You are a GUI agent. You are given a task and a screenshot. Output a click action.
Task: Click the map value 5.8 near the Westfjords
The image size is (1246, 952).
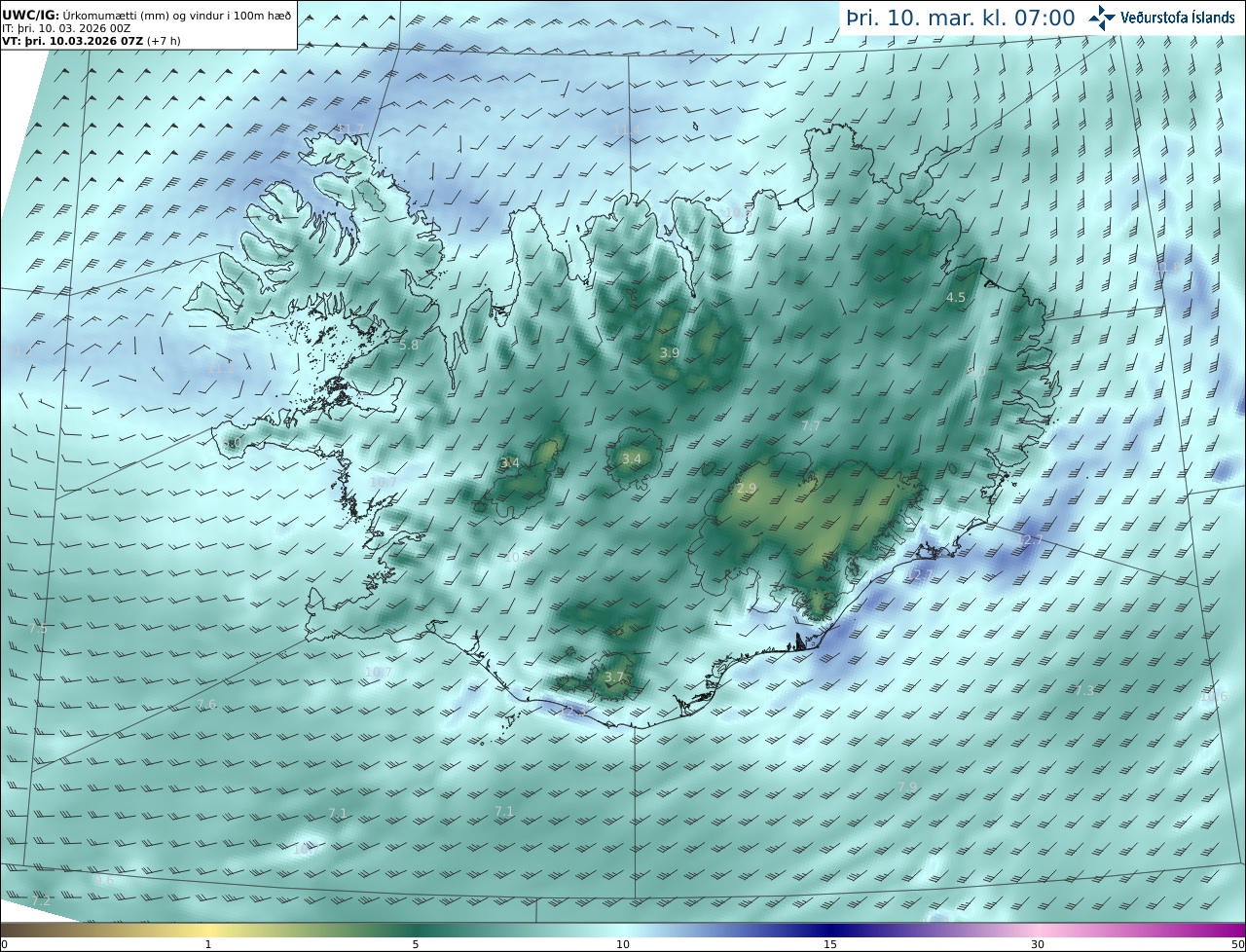coord(409,345)
